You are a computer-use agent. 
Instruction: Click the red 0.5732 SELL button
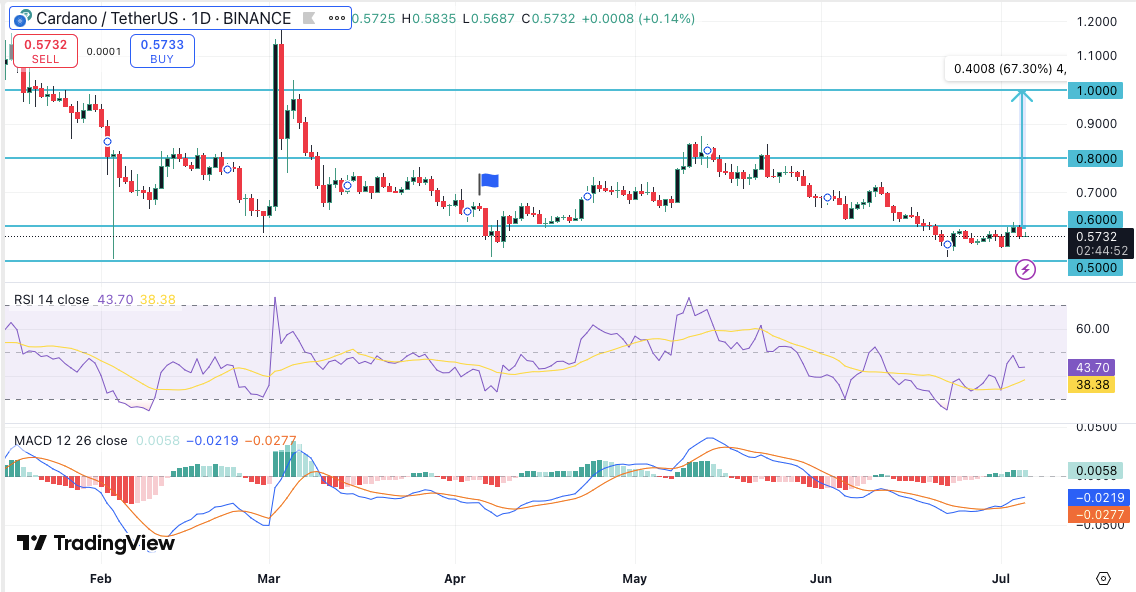pos(45,51)
